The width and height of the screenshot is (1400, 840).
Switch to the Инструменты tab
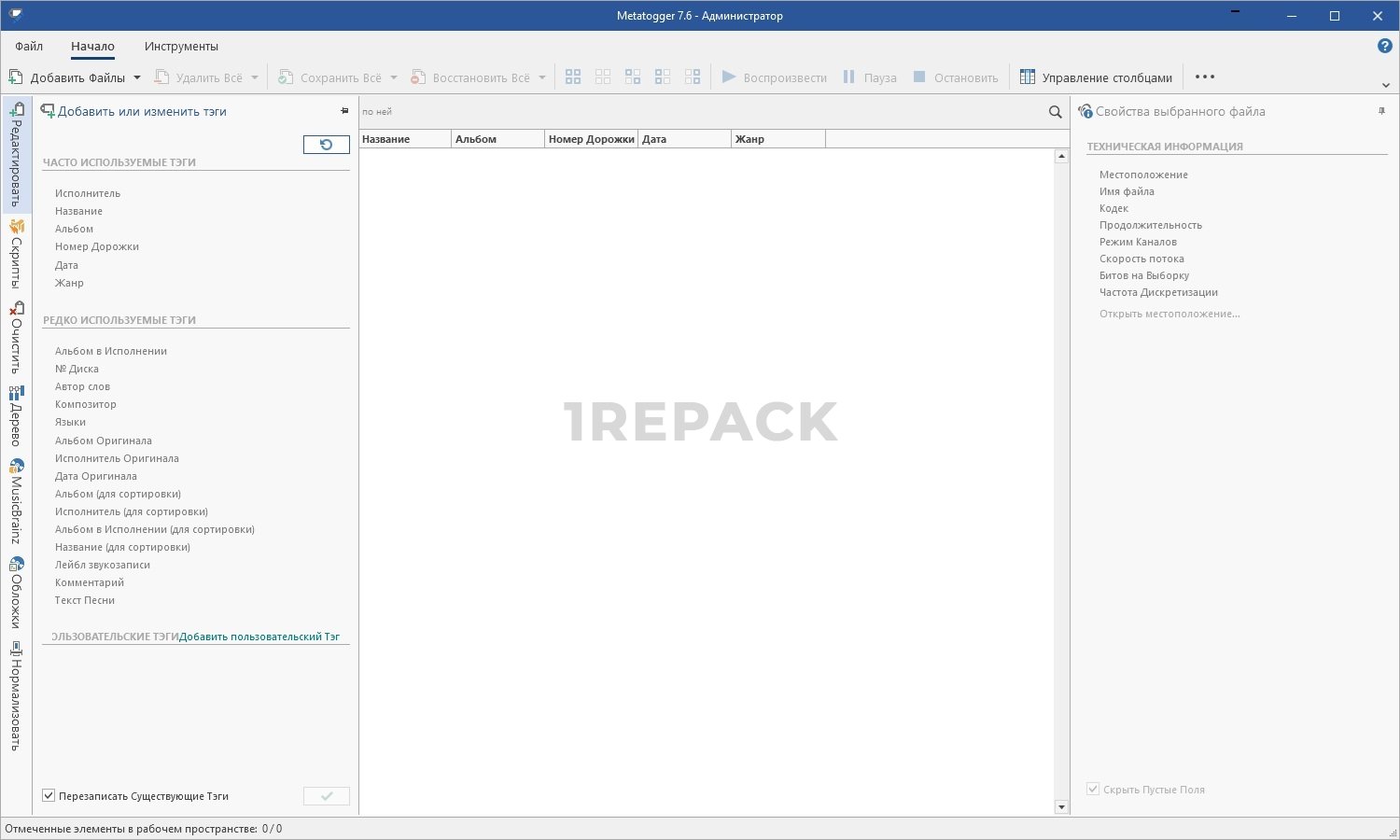click(x=181, y=46)
